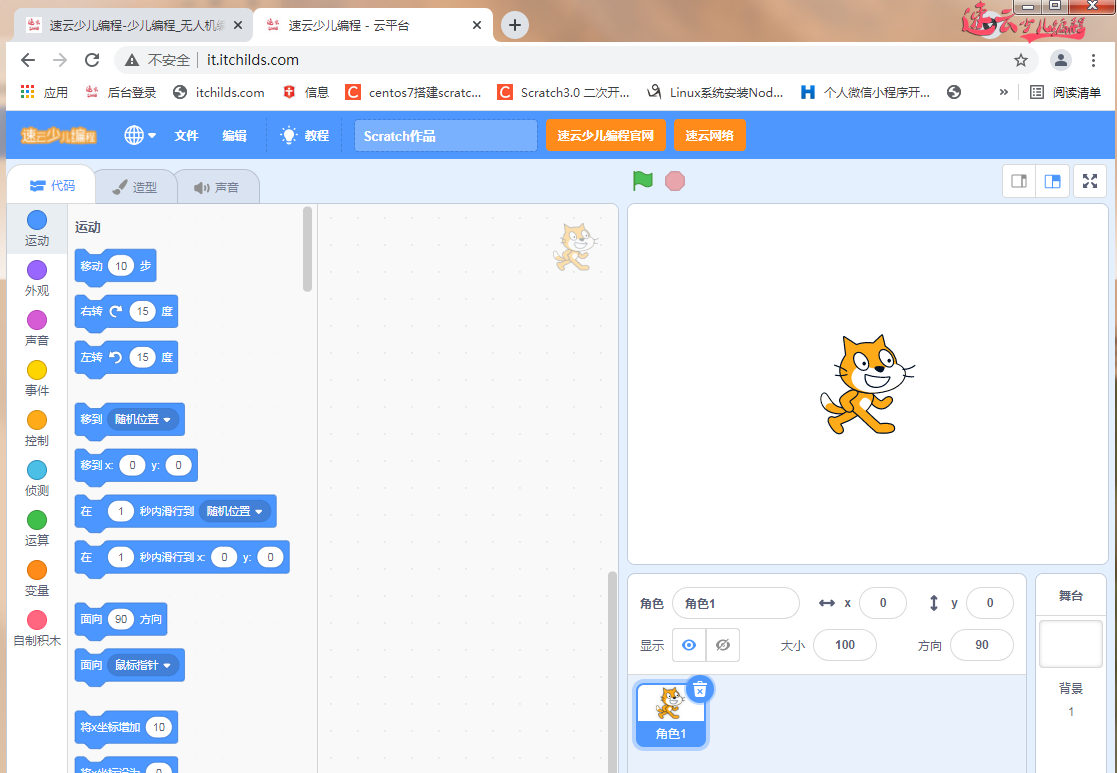
Task: Open the globe language dropdown
Action: (x=139, y=135)
